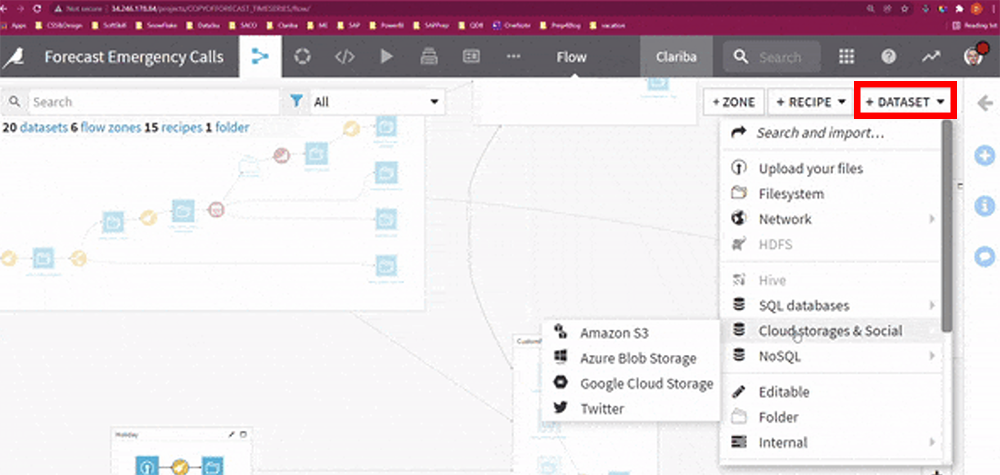1000x475 pixels.
Task: Open the datasets count link
Action: (35, 128)
